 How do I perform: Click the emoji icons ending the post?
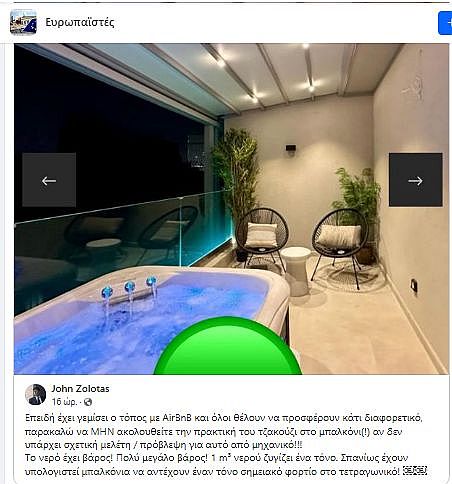point(415,471)
